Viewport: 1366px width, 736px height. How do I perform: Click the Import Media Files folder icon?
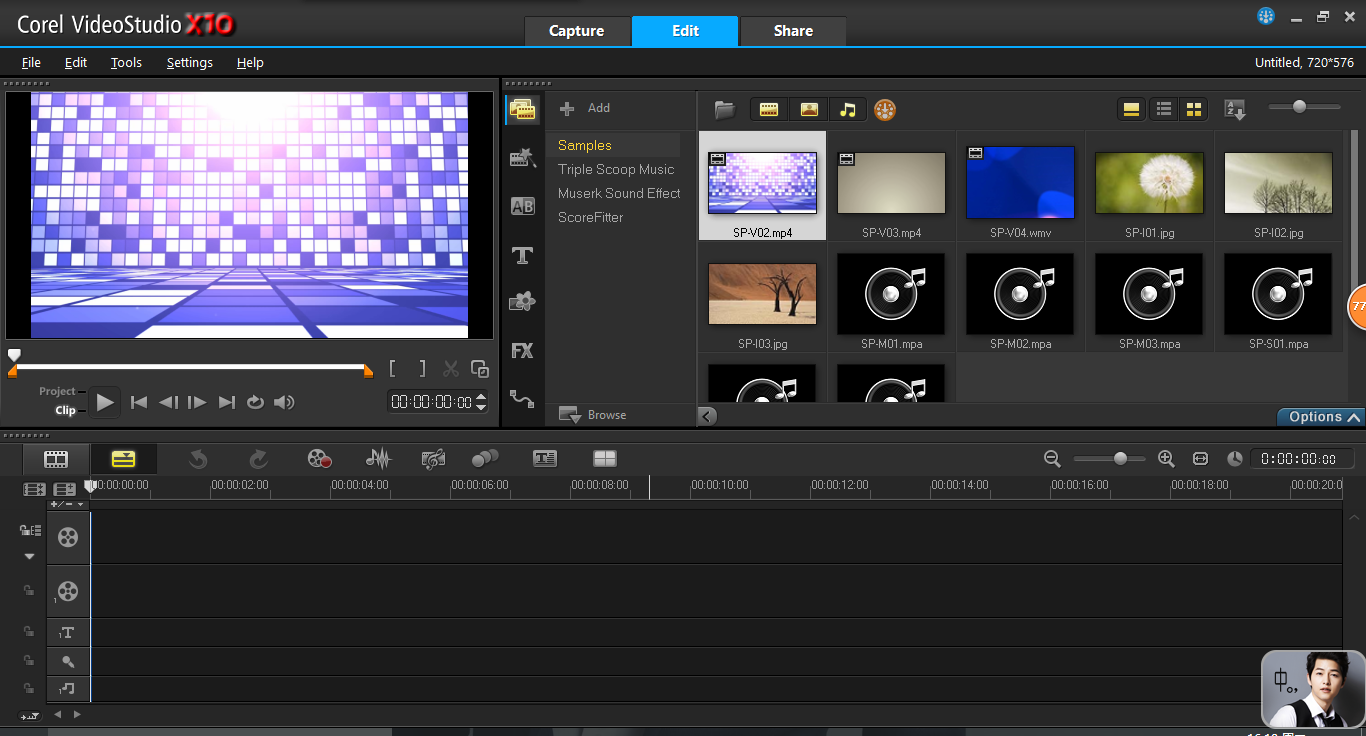coord(725,110)
